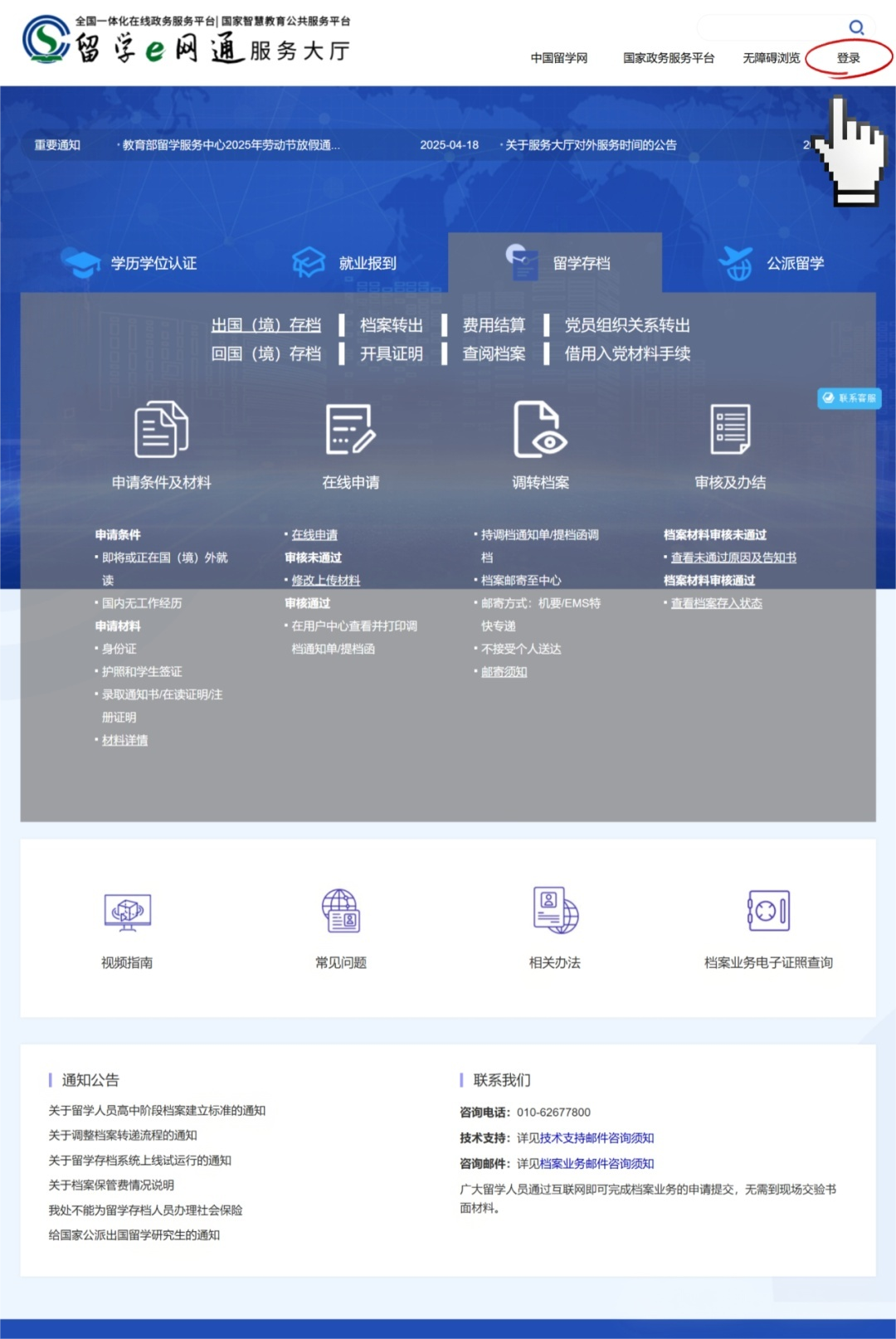Select the 查阅档案 submenu item
The width and height of the screenshot is (896, 1339).
point(494,354)
